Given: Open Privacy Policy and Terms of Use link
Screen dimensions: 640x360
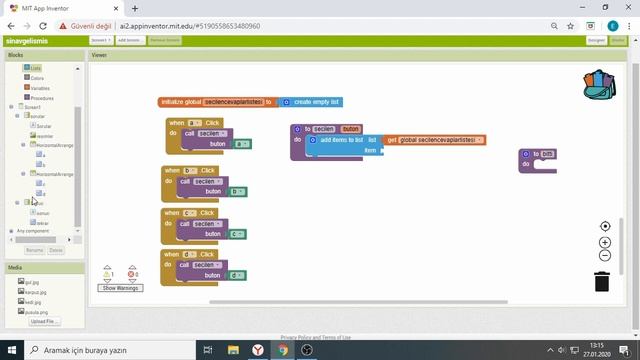Looking at the screenshot, I should 316,338.
